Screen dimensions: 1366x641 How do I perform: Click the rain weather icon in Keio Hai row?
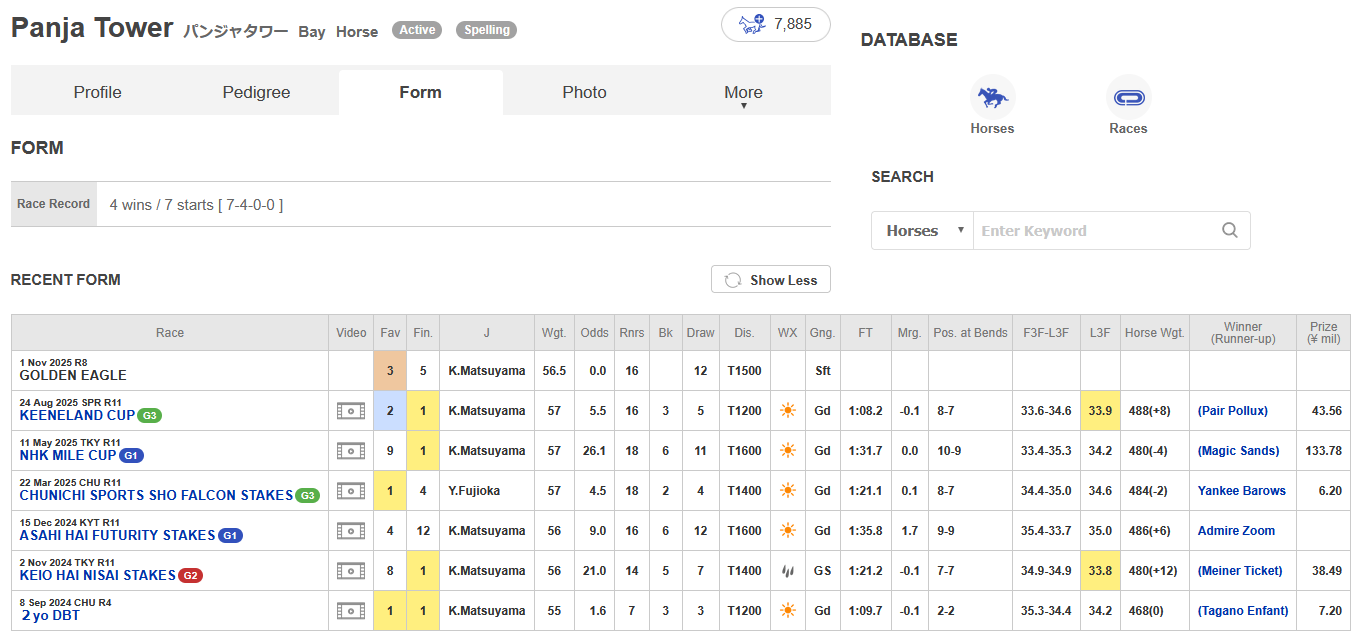click(788, 571)
